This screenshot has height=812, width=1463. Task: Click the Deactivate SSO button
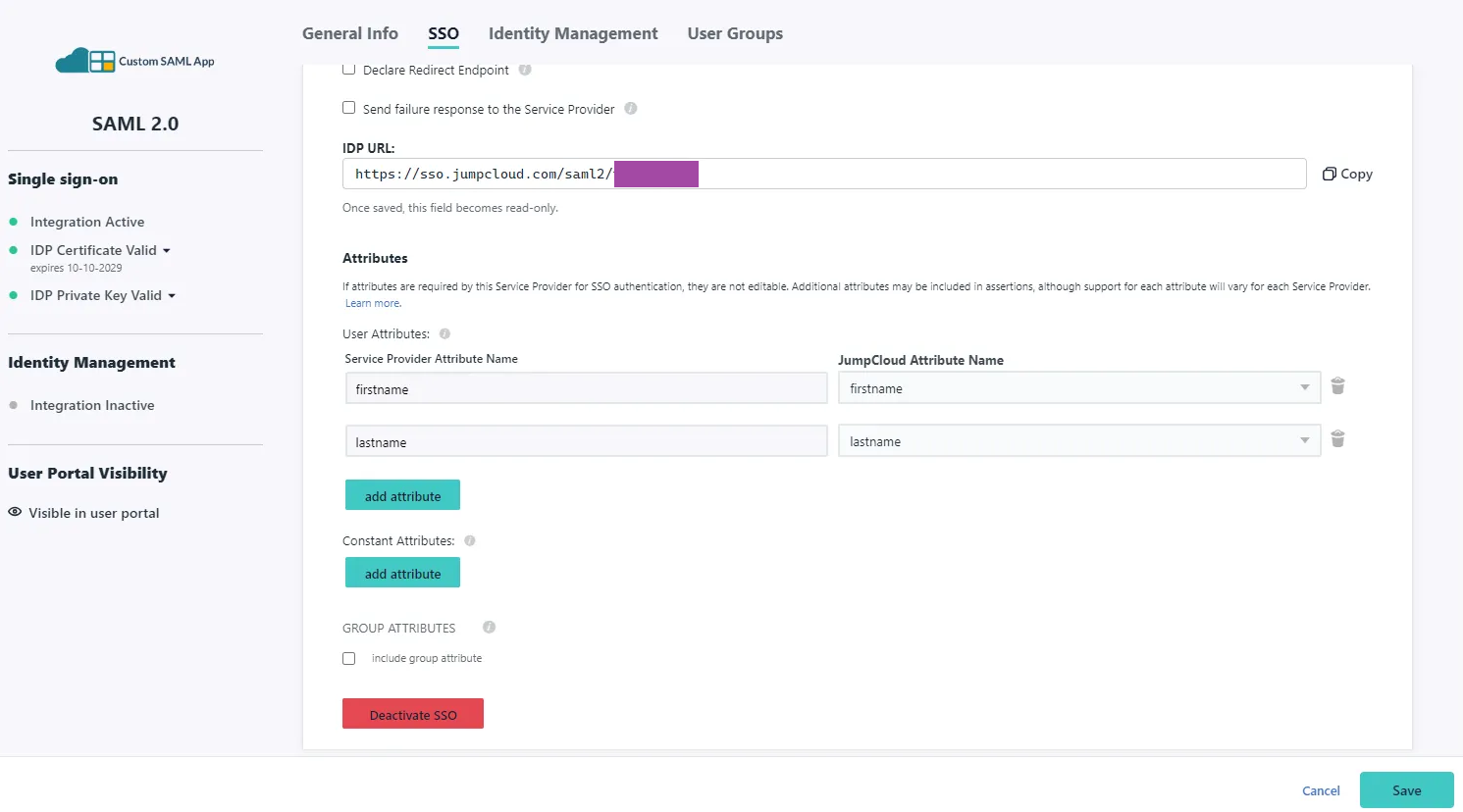point(413,714)
